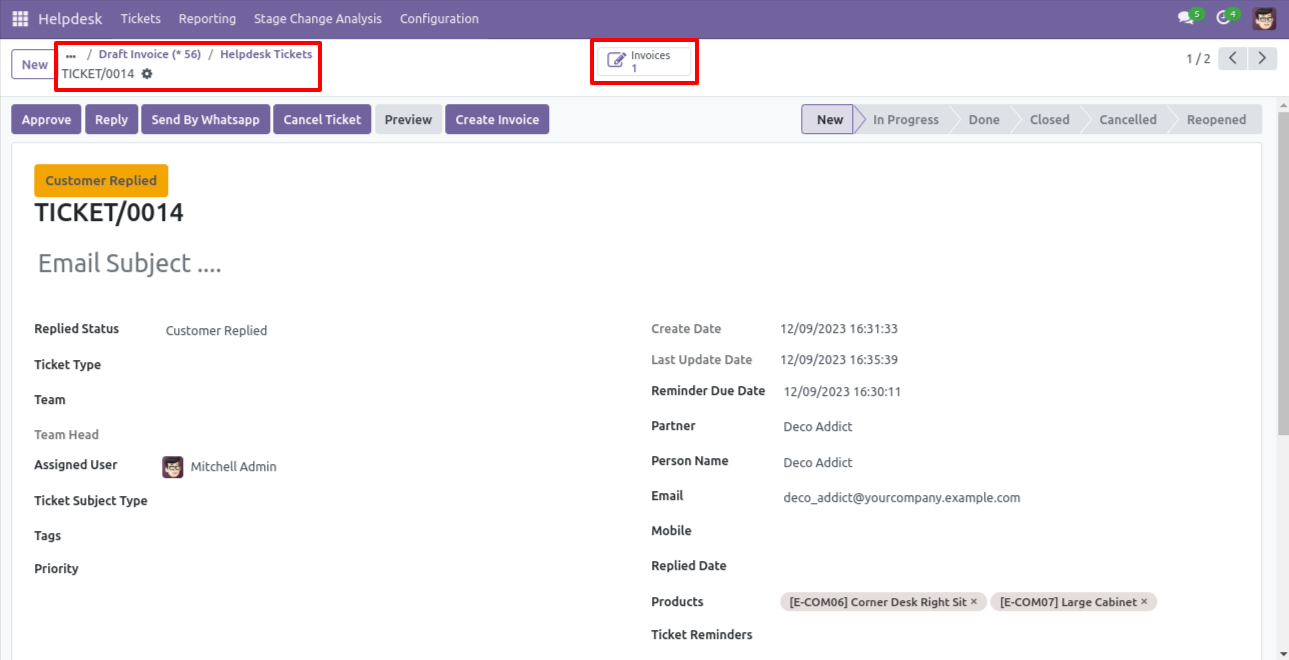1289x660 pixels.
Task: Click the Invoices edit icon
Action: click(x=617, y=61)
